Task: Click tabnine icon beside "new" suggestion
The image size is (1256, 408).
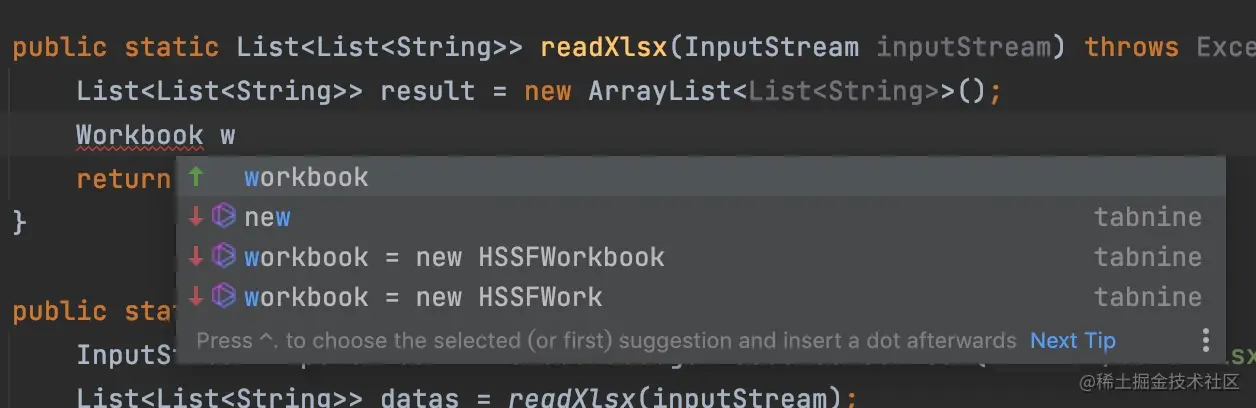Action: click(x=224, y=216)
